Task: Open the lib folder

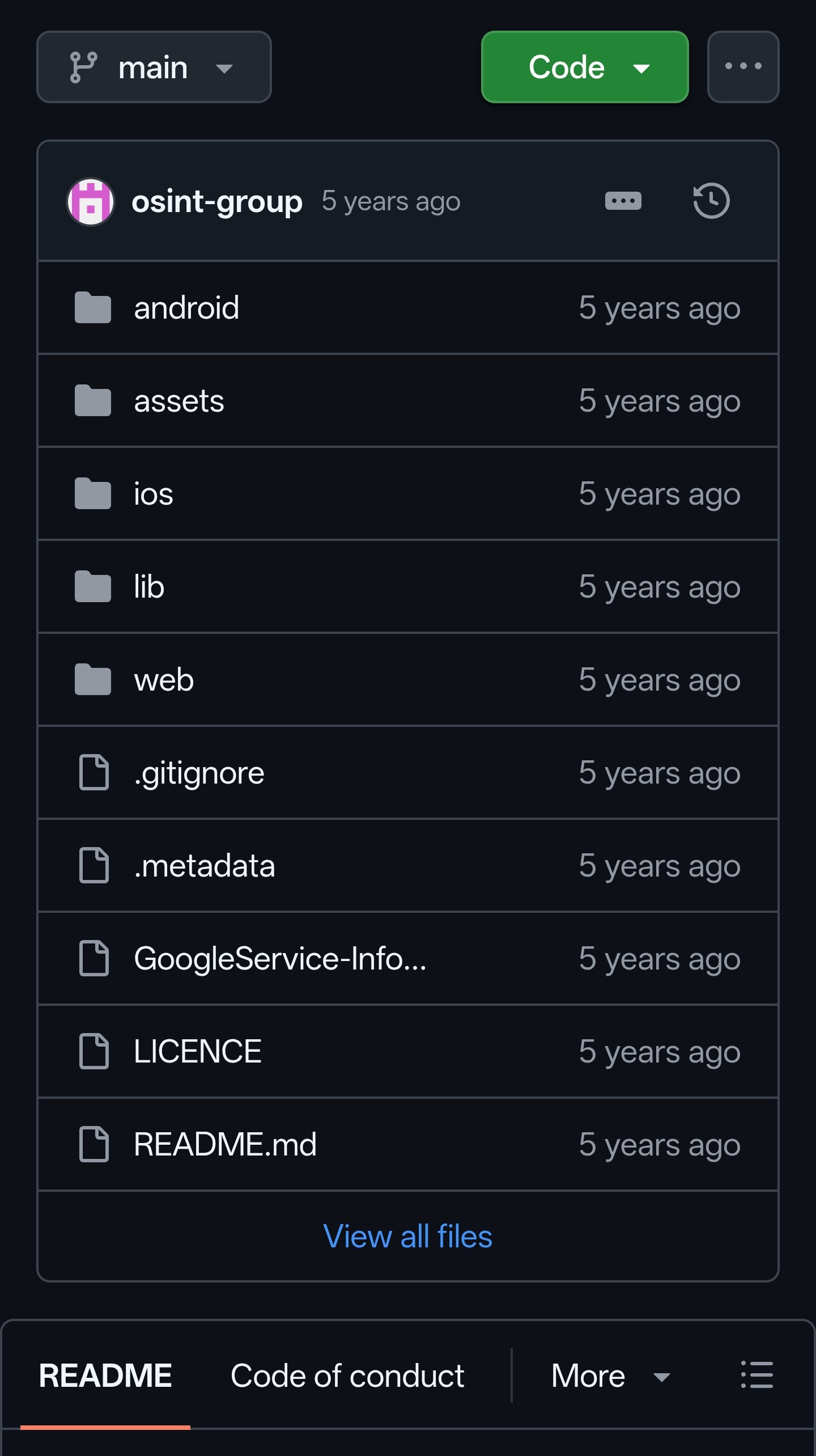Action: 149,586
